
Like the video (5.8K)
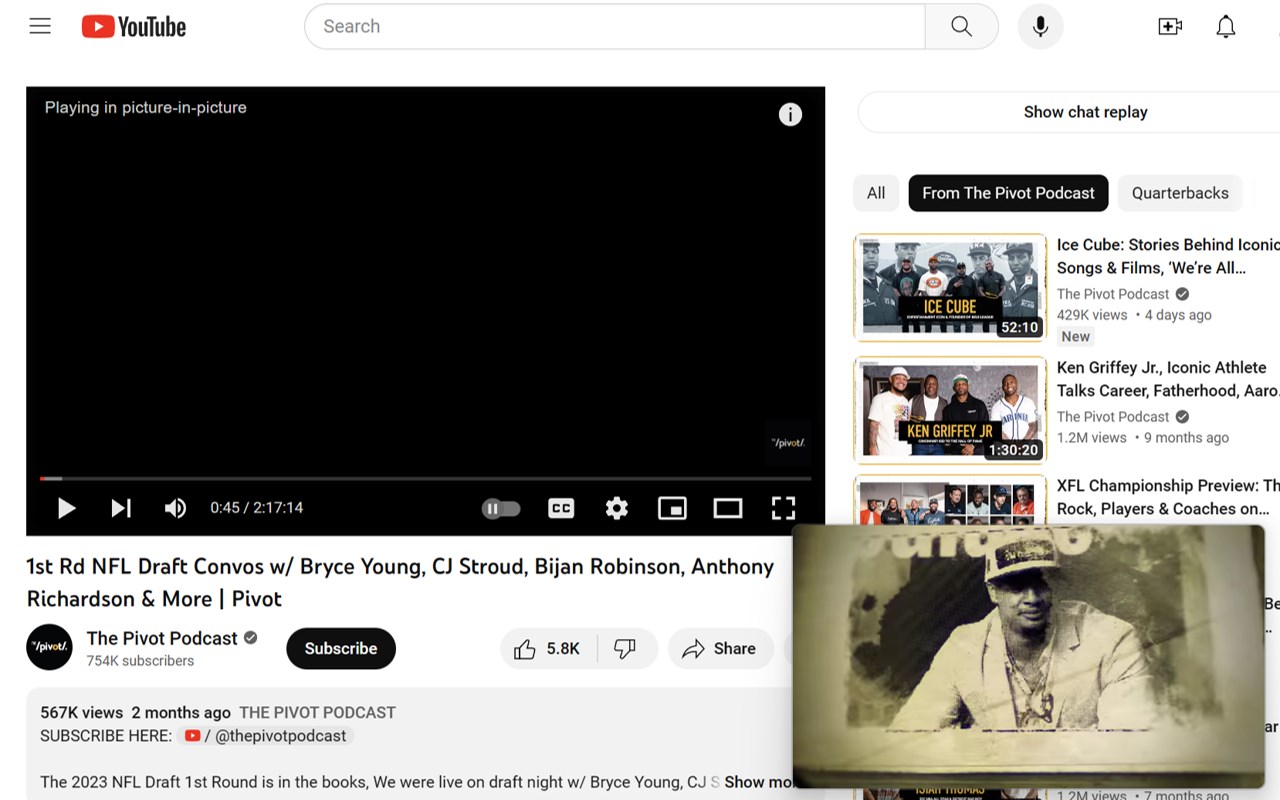tap(548, 649)
